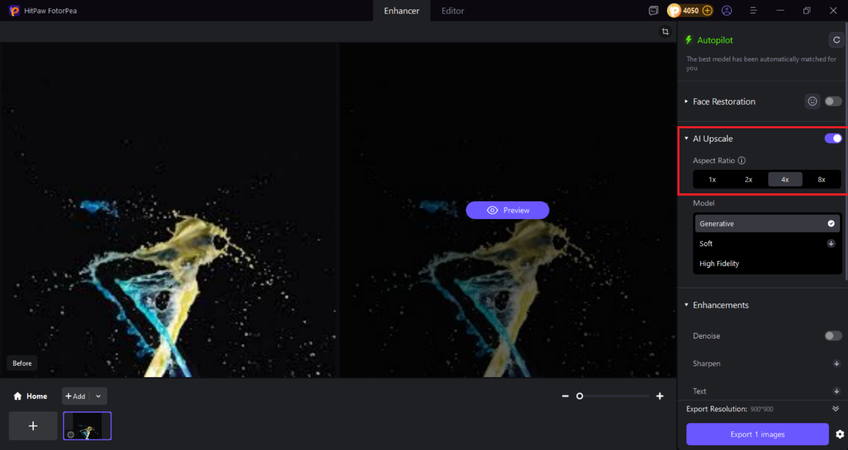The width and height of the screenshot is (848, 450).
Task: Expand the Export Resolution options
Action: tap(835, 409)
